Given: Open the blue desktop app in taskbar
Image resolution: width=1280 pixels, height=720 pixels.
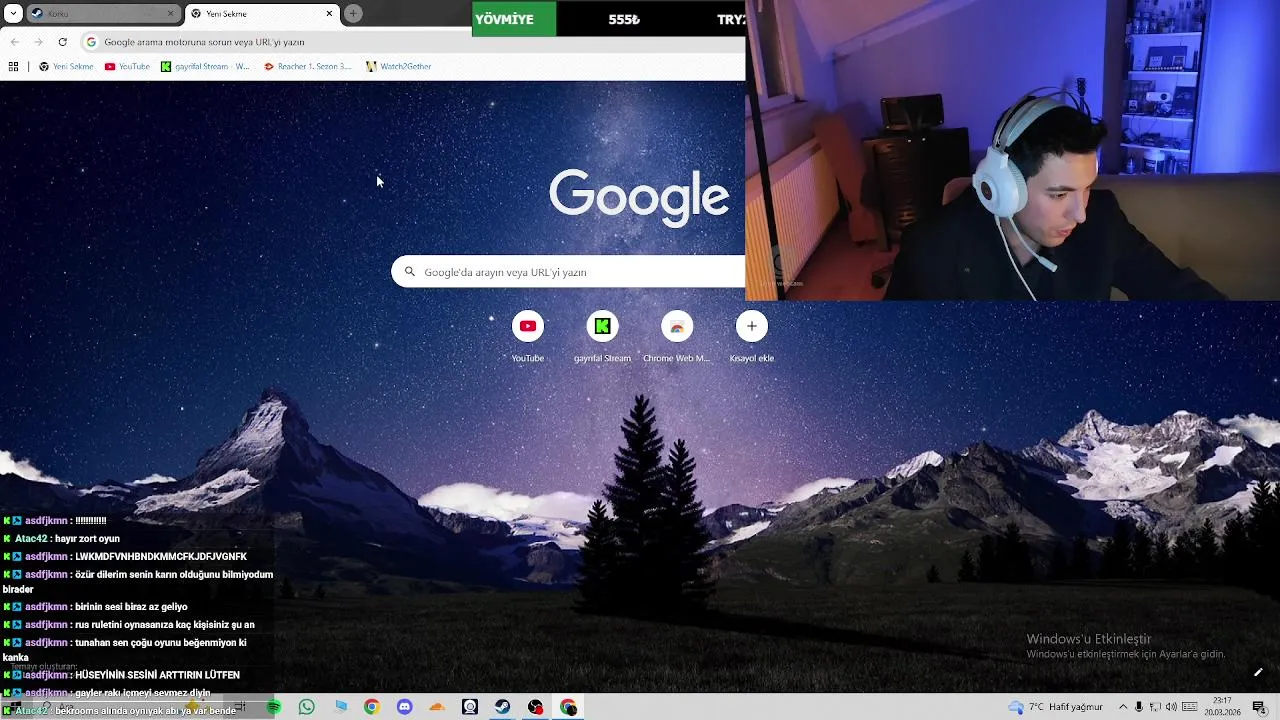Looking at the screenshot, I should pos(341,707).
